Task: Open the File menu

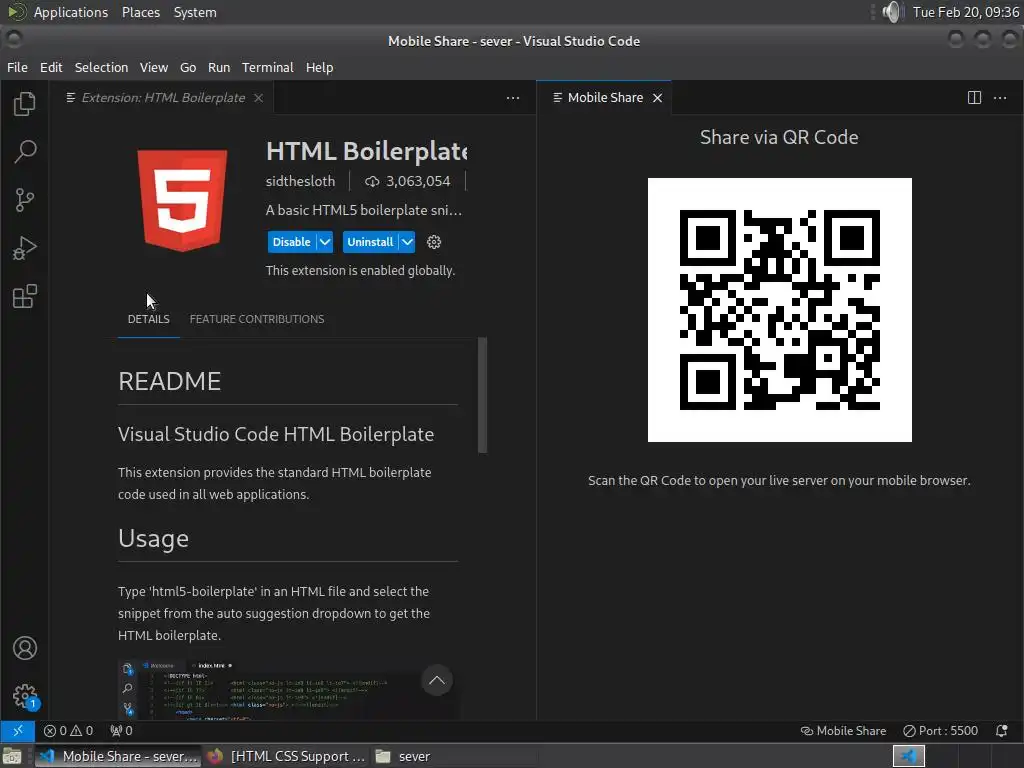Action: coord(17,67)
